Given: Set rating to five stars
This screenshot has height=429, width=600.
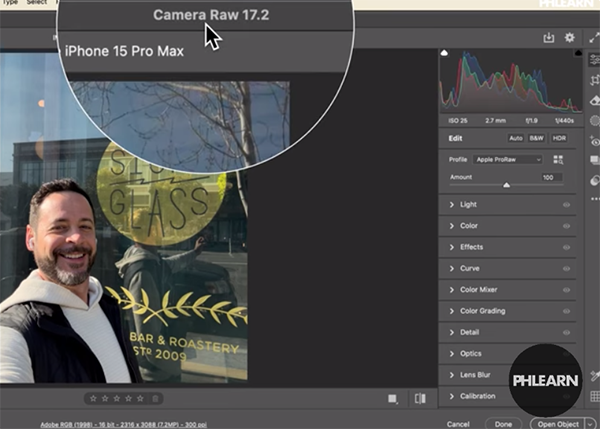Looking at the screenshot, I should coord(140,399).
